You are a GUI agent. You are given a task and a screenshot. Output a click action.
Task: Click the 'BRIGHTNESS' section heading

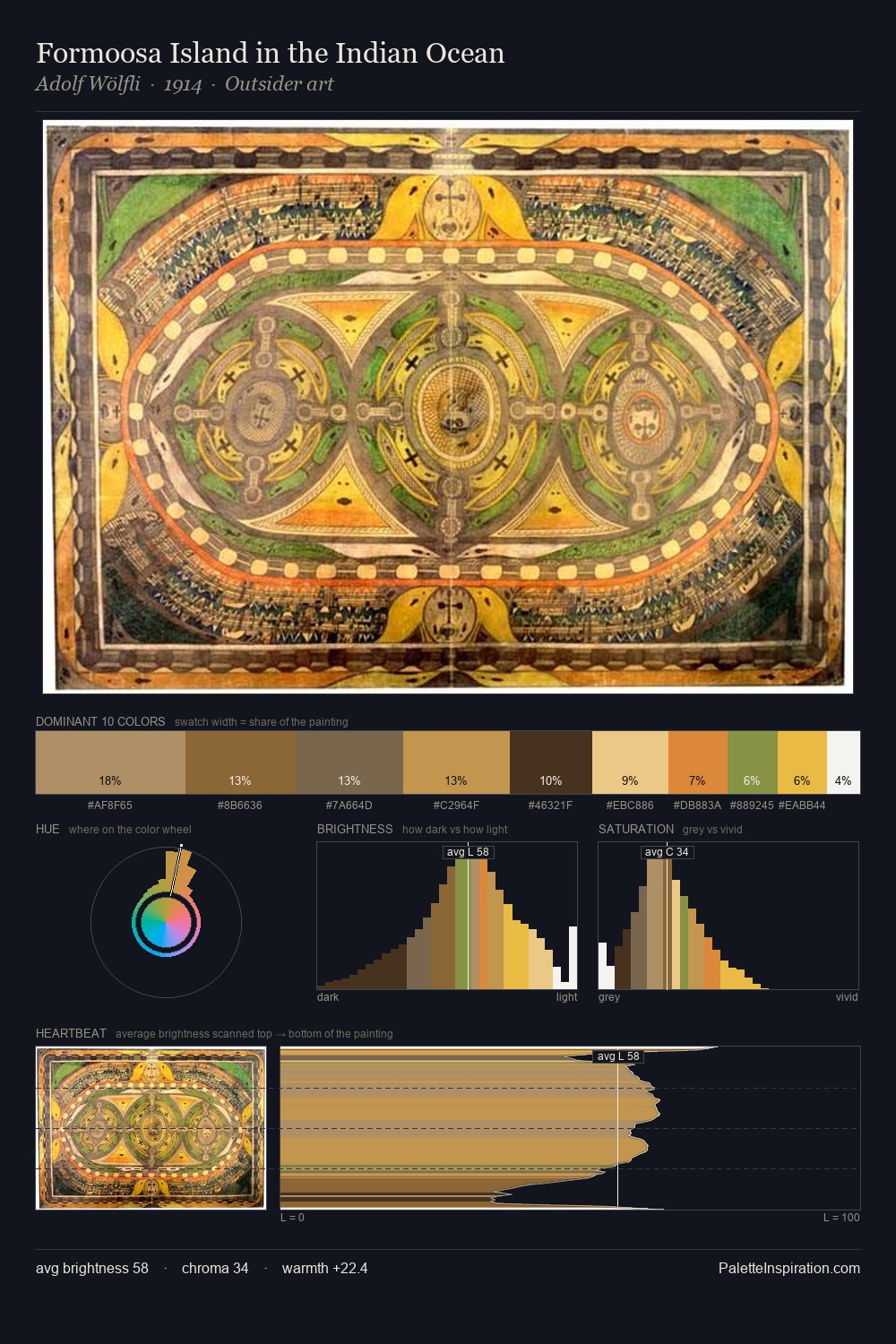[355, 829]
